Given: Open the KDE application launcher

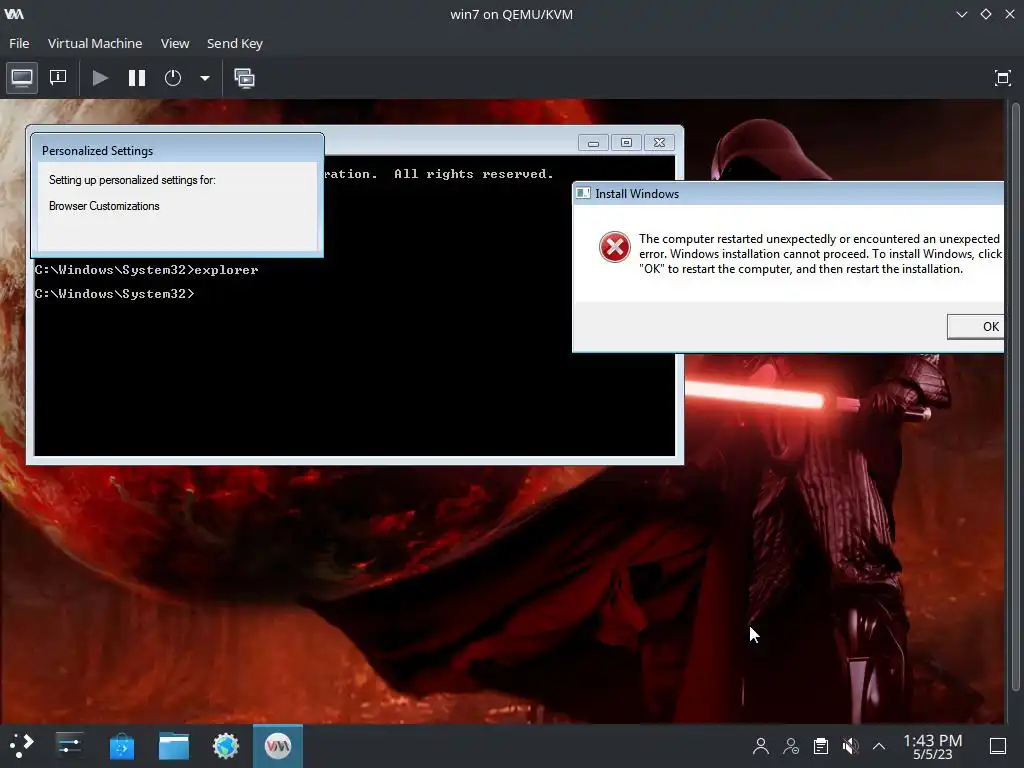Looking at the screenshot, I should tap(21, 746).
